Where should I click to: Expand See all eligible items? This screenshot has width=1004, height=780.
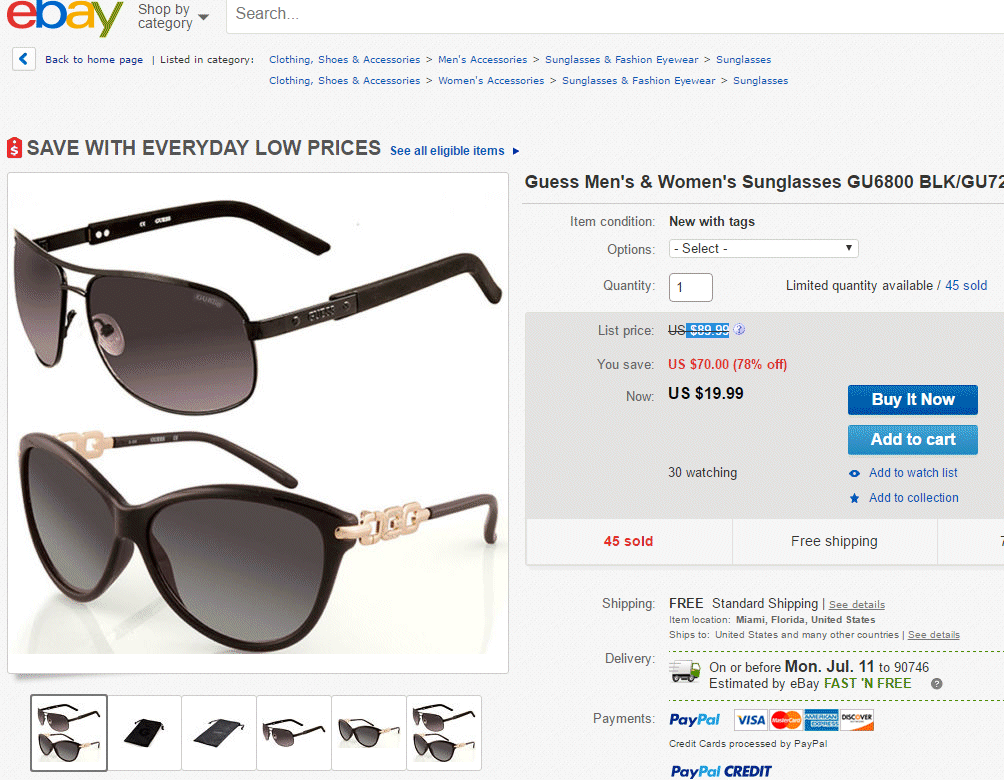pyautogui.click(x=449, y=150)
